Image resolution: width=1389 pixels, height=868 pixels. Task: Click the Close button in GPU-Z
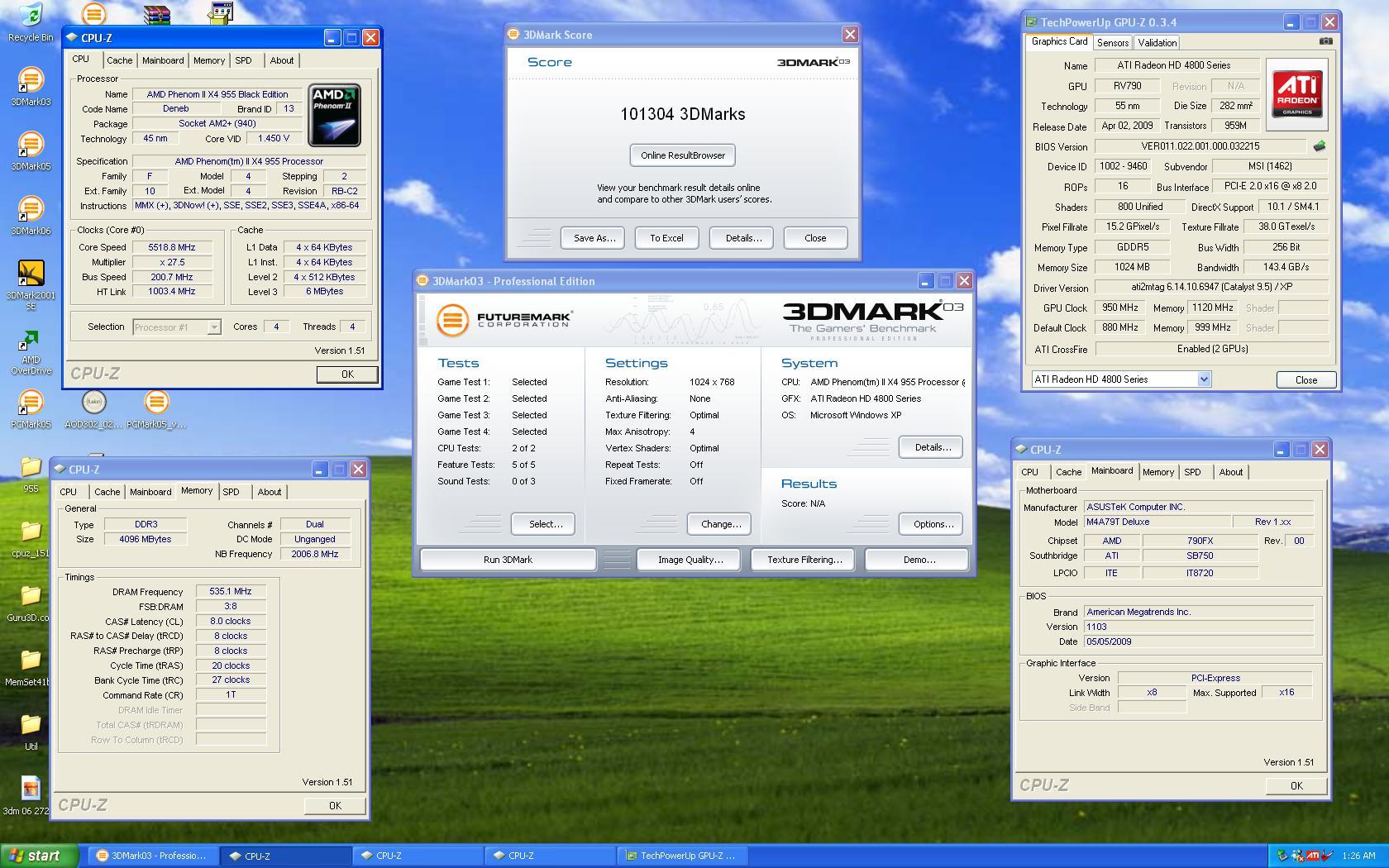(1306, 380)
